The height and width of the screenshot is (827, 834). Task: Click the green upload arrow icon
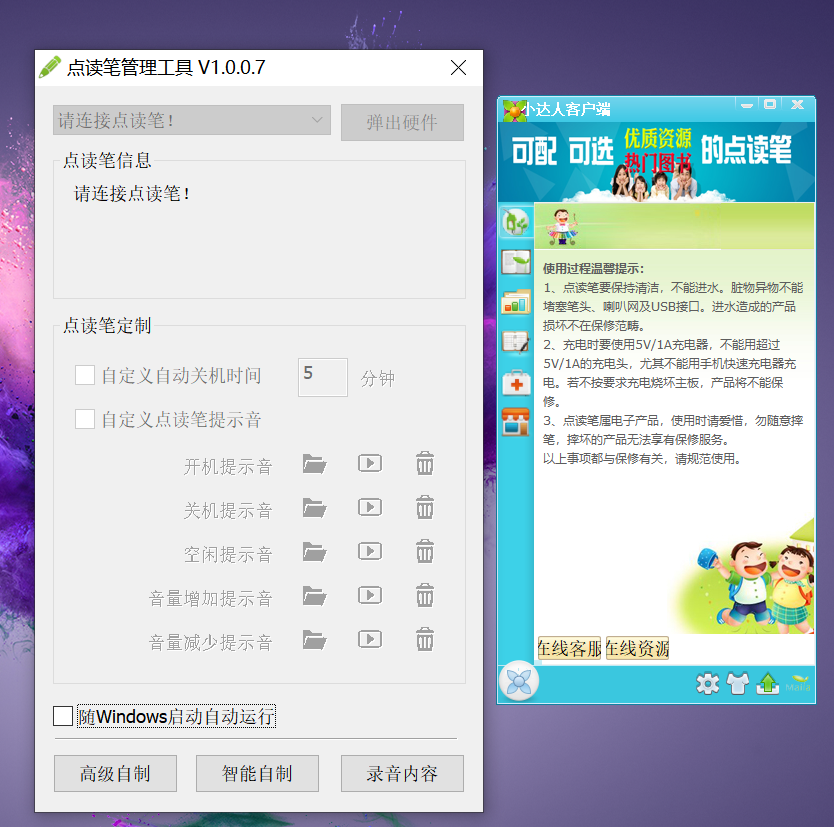click(768, 684)
